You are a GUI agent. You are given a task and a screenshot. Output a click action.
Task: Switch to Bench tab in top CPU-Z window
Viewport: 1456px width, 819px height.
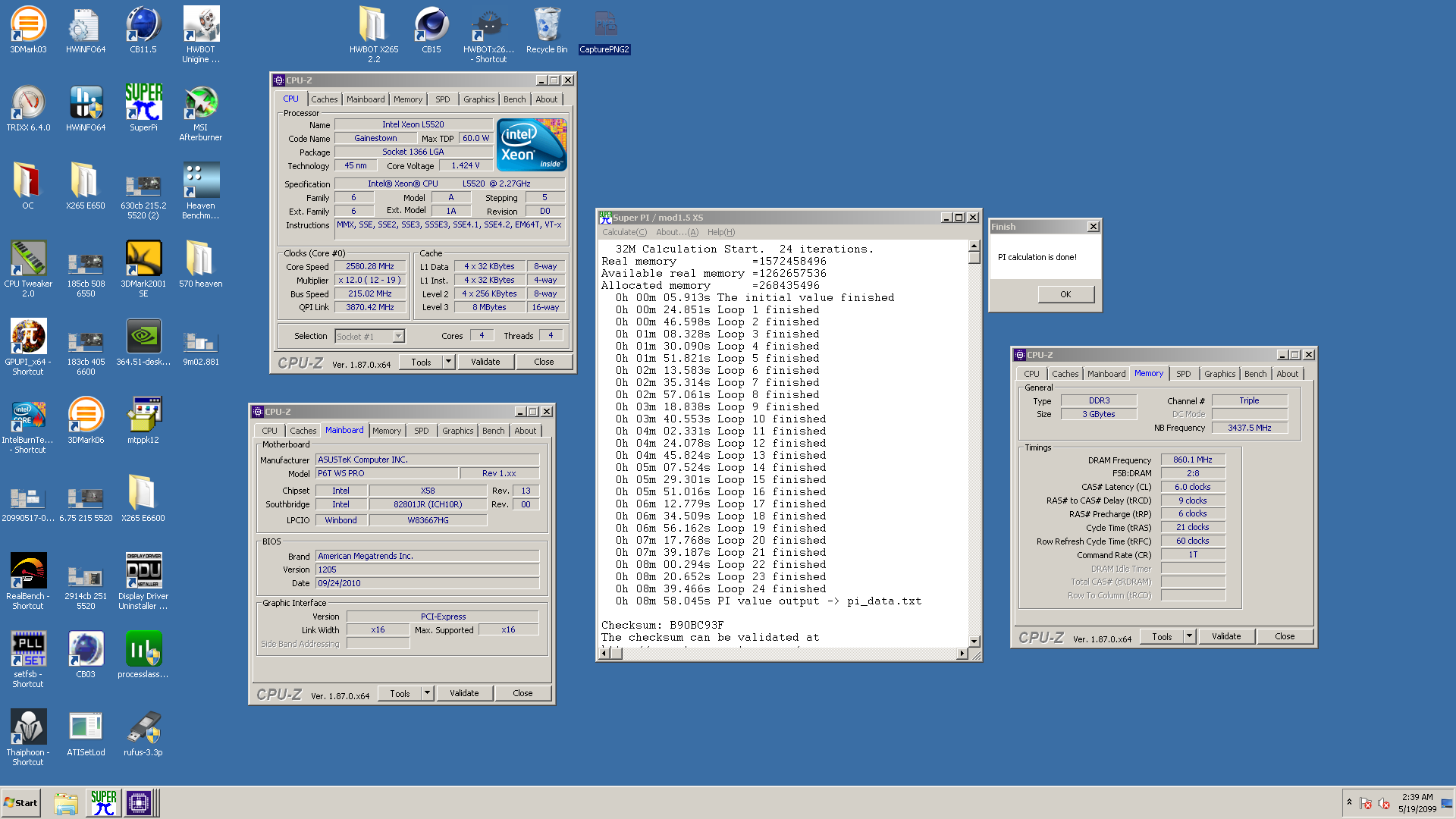click(x=514, y=99)
